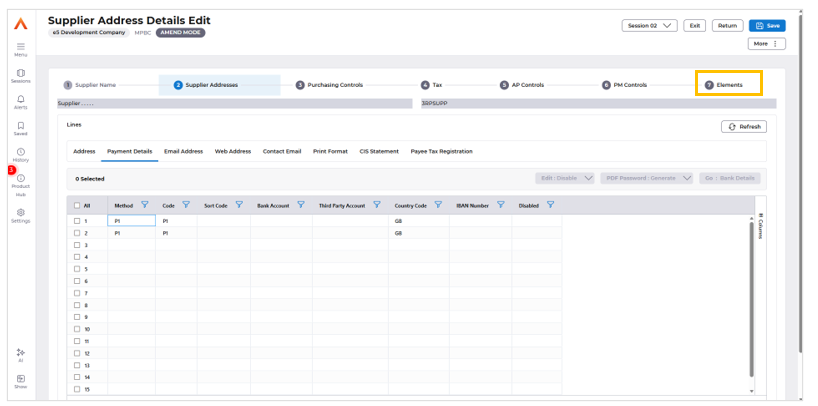This screenshot has height=406, width=818.
Task: Click the Supplier field
Action: coord(598,103)
